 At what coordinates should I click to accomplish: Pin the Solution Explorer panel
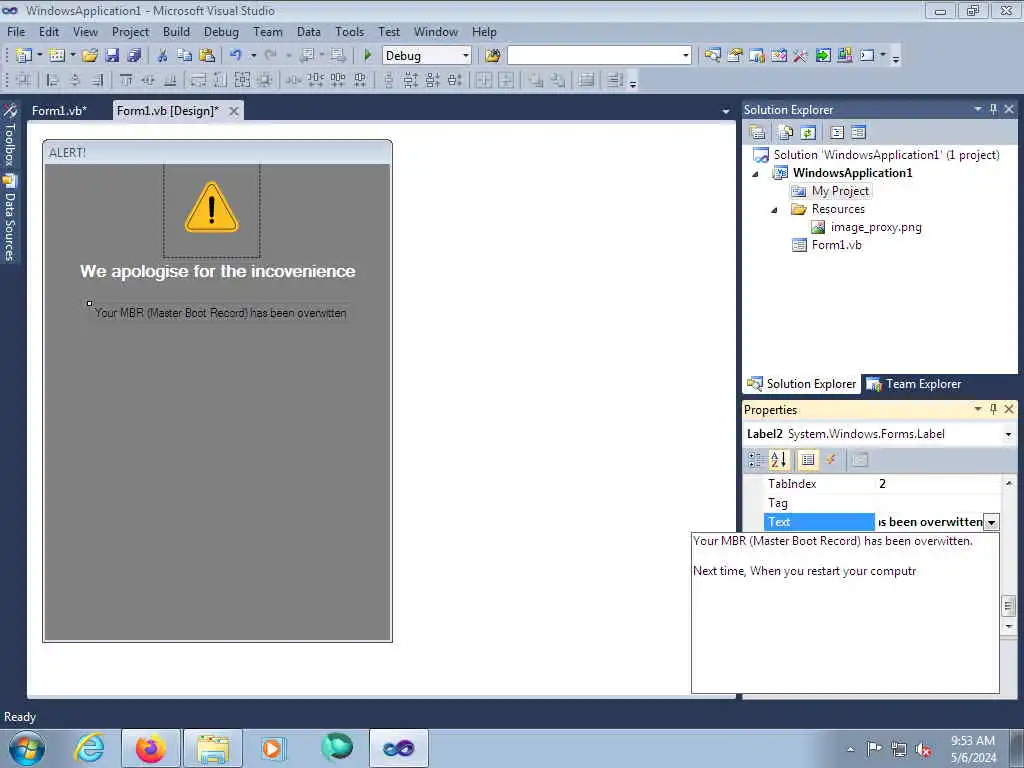click(993, 109)
